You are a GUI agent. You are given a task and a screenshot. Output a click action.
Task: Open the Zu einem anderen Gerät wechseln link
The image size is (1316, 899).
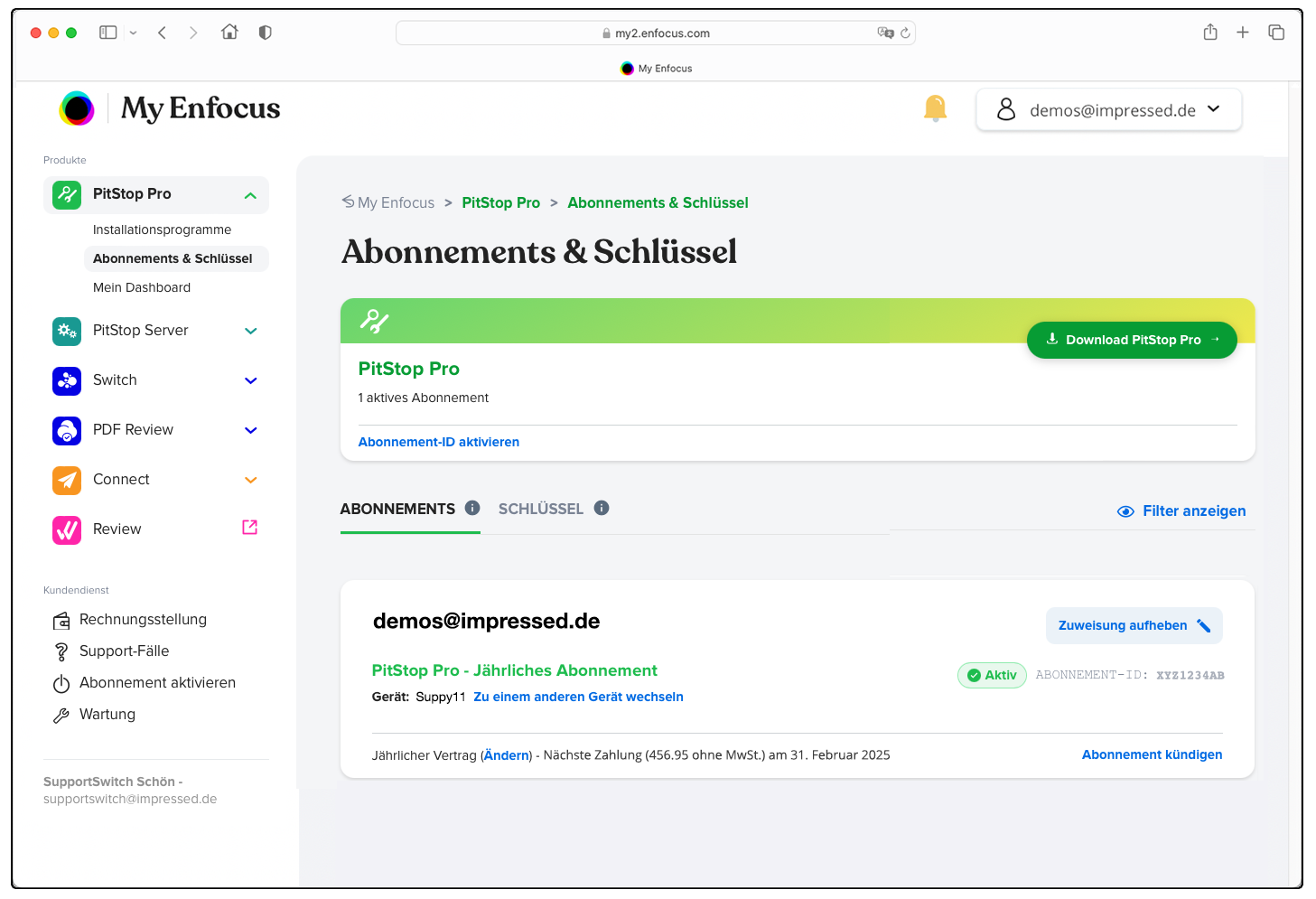point(578,696)
